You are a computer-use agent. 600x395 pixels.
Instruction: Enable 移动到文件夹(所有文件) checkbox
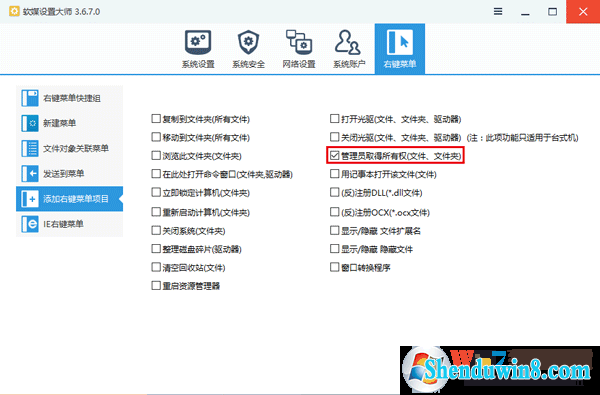point(156,137)
